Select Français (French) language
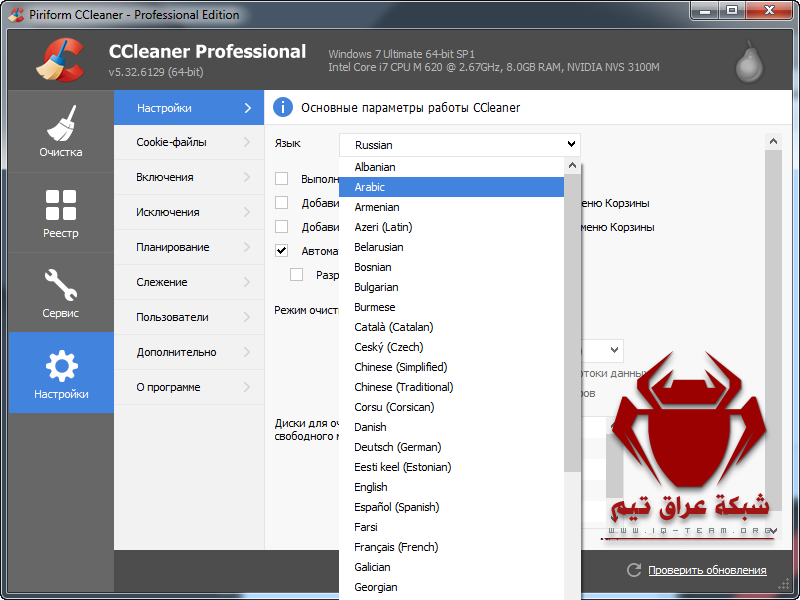800x600 pixels. 452,547
